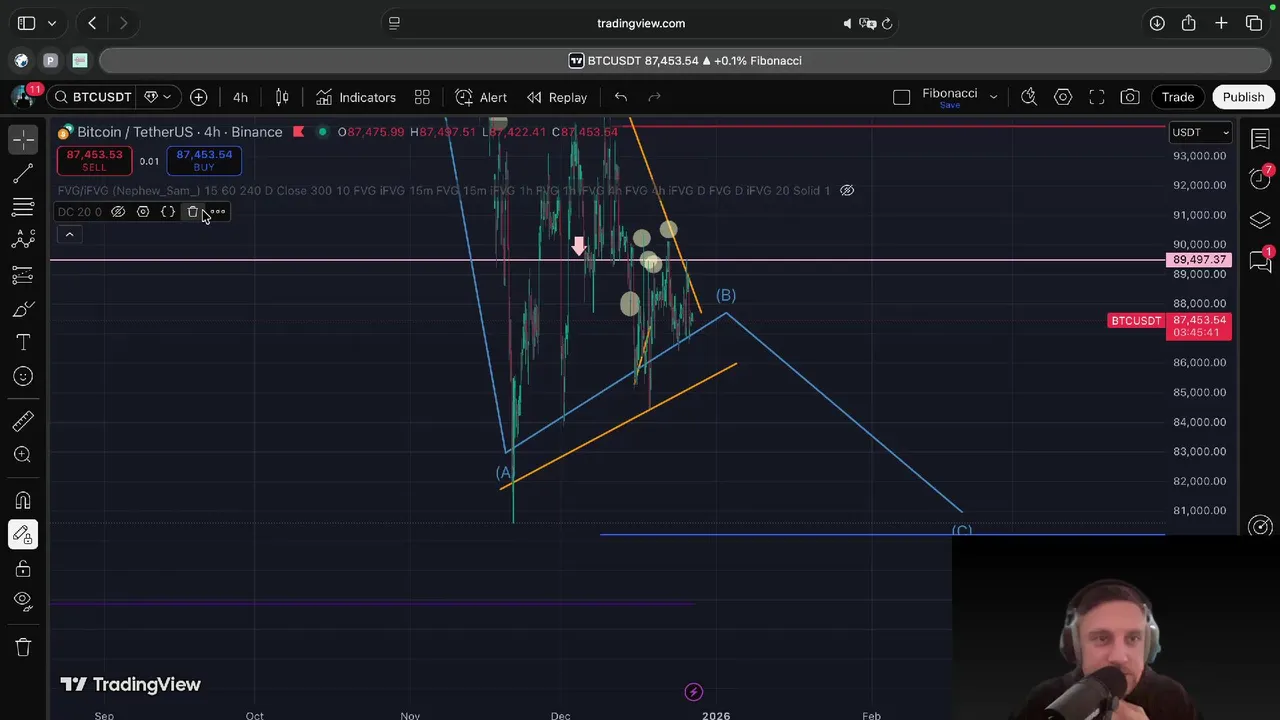
Task: Open the chats panel
Action: [1260, 261]
